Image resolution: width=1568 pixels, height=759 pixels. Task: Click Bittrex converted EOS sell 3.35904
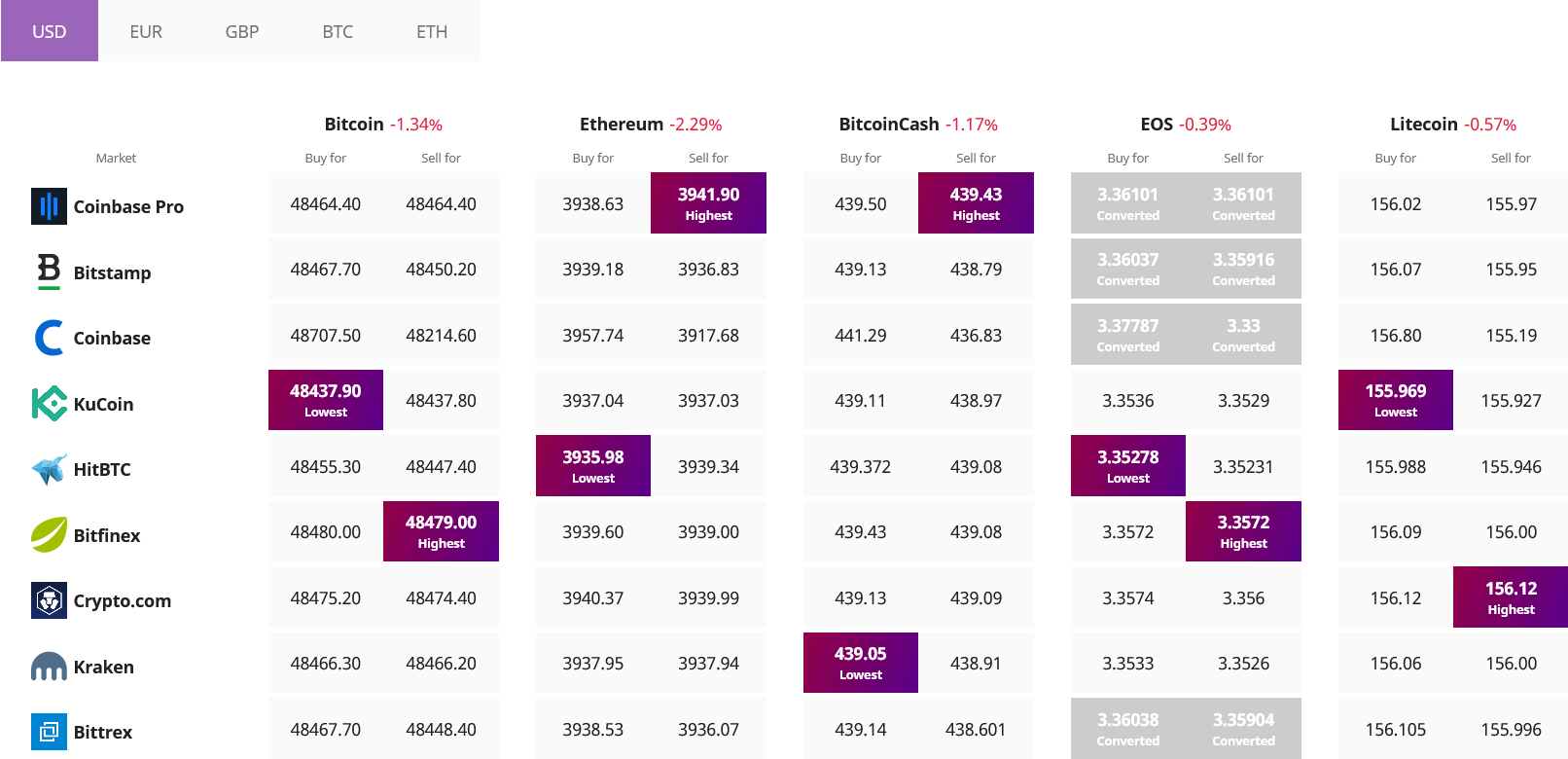tap(1243, 729)
